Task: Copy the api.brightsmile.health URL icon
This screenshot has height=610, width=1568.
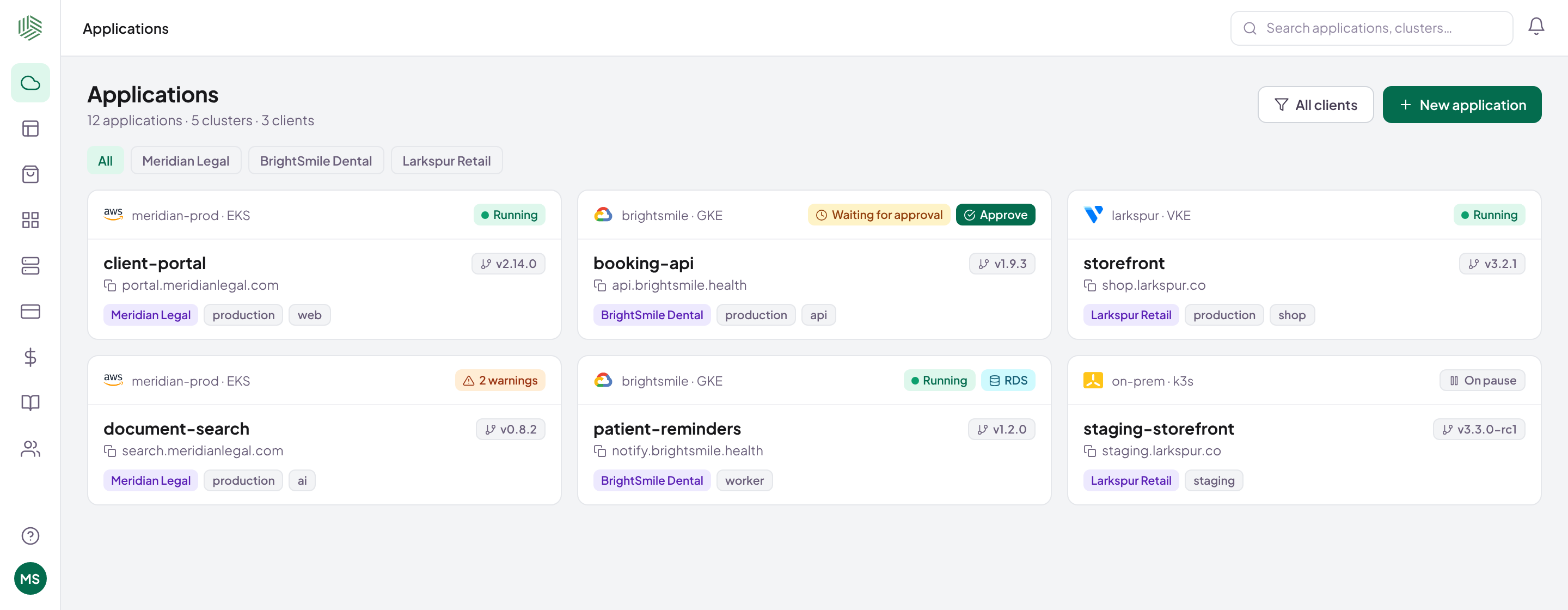Action: click(599, 285)
